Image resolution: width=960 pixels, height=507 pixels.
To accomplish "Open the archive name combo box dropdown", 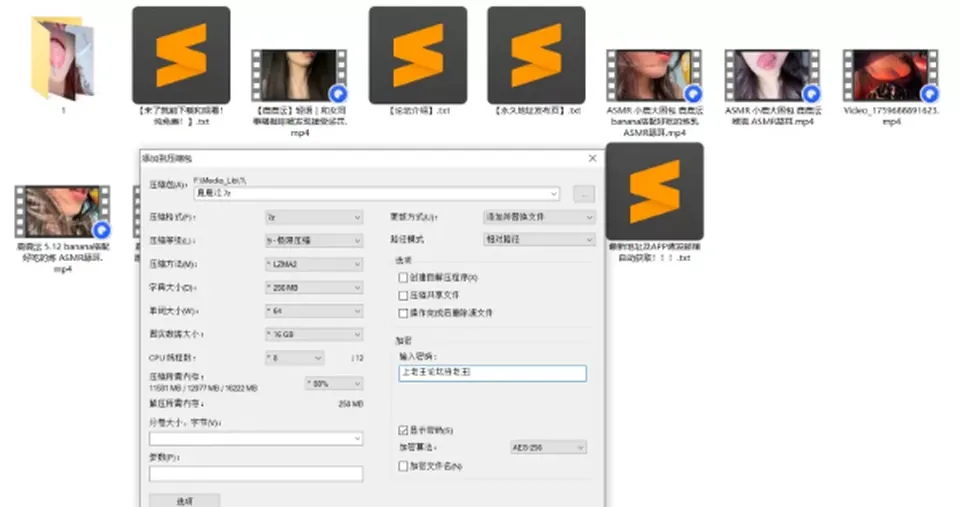I will click(x=553, y=193).
